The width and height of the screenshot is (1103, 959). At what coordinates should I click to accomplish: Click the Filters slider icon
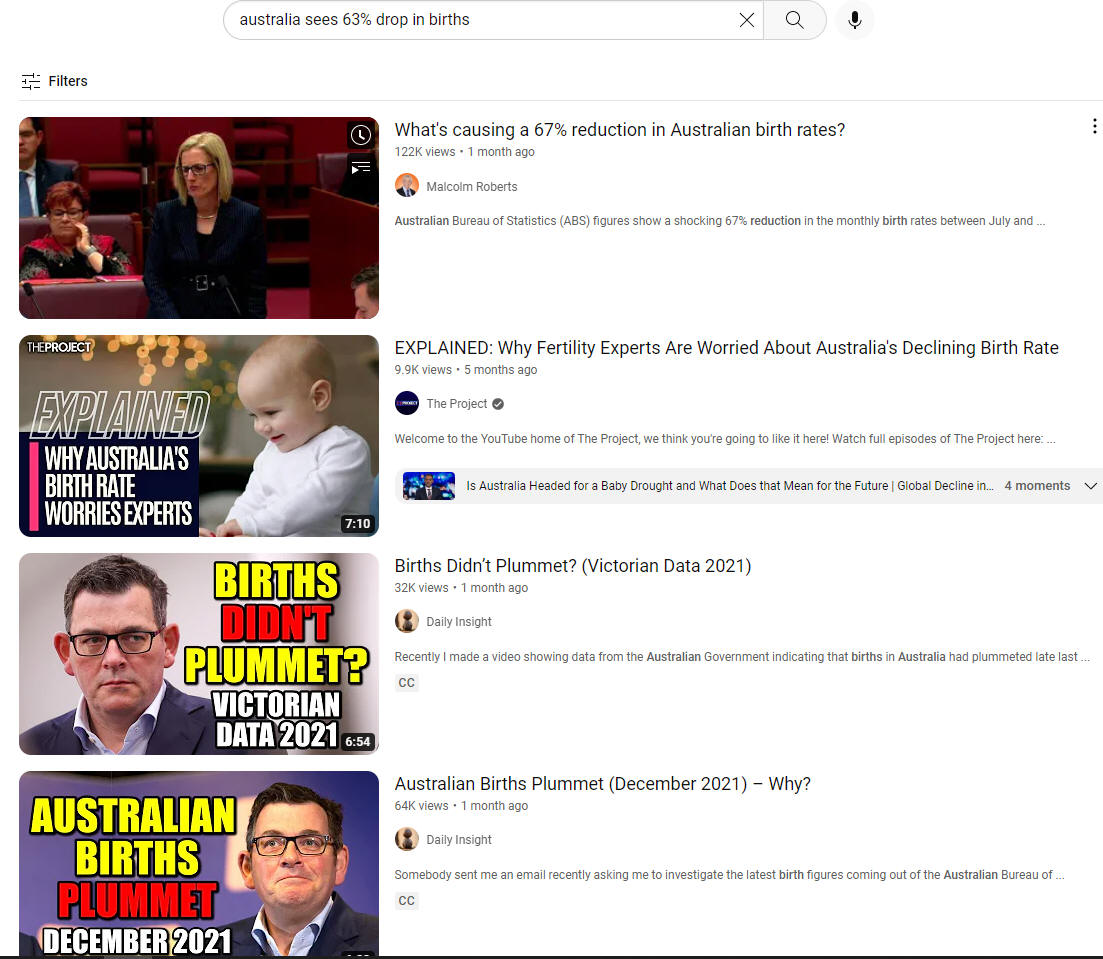(31, 81)
